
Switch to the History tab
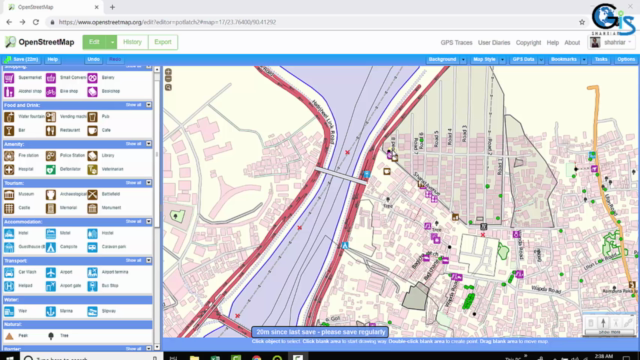coord(132,42)
